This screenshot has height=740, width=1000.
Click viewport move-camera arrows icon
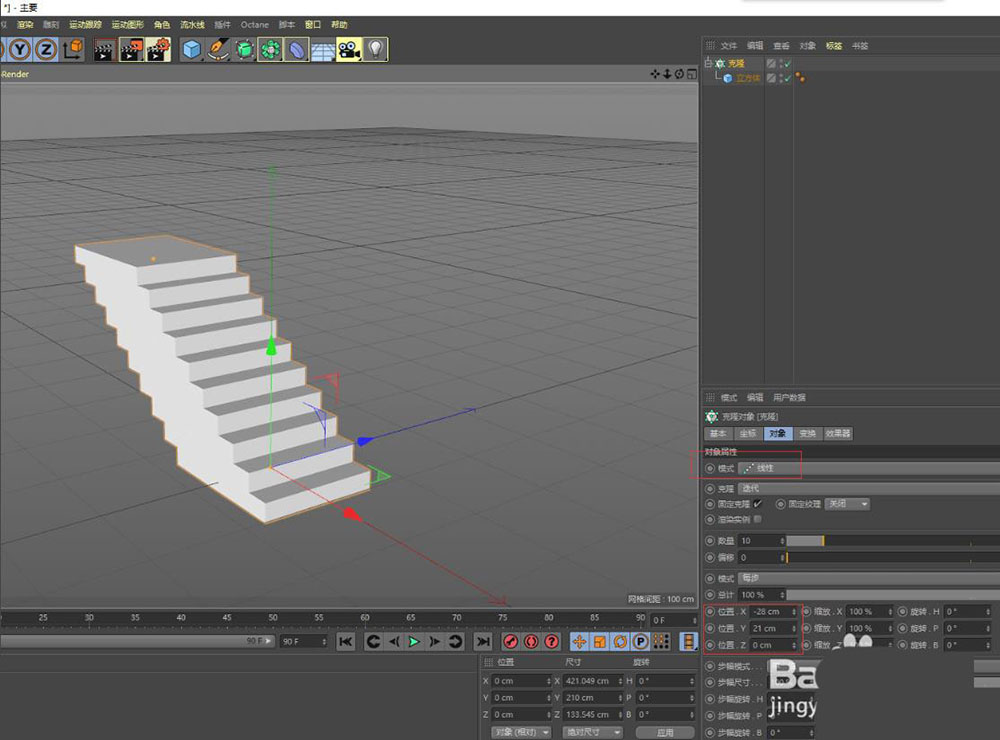655,74
